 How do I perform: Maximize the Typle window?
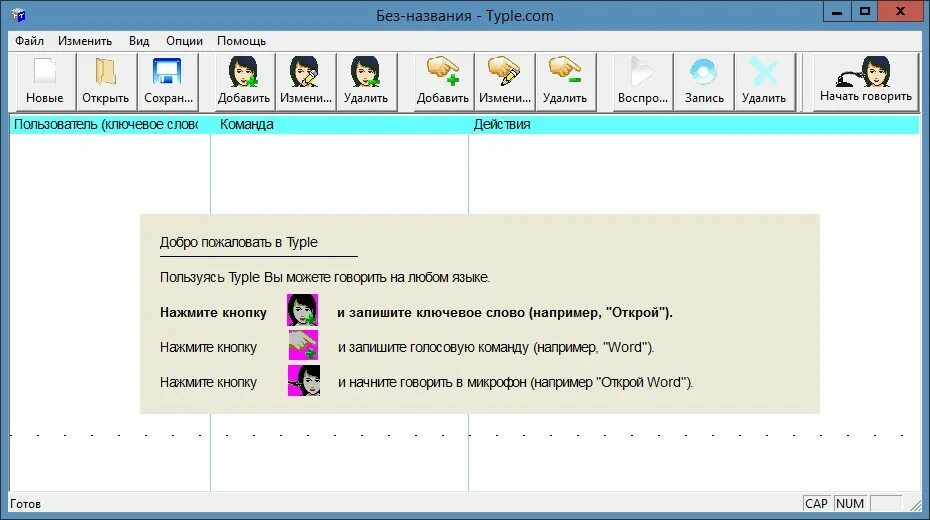pyautogui.click(x=865, y=12)
